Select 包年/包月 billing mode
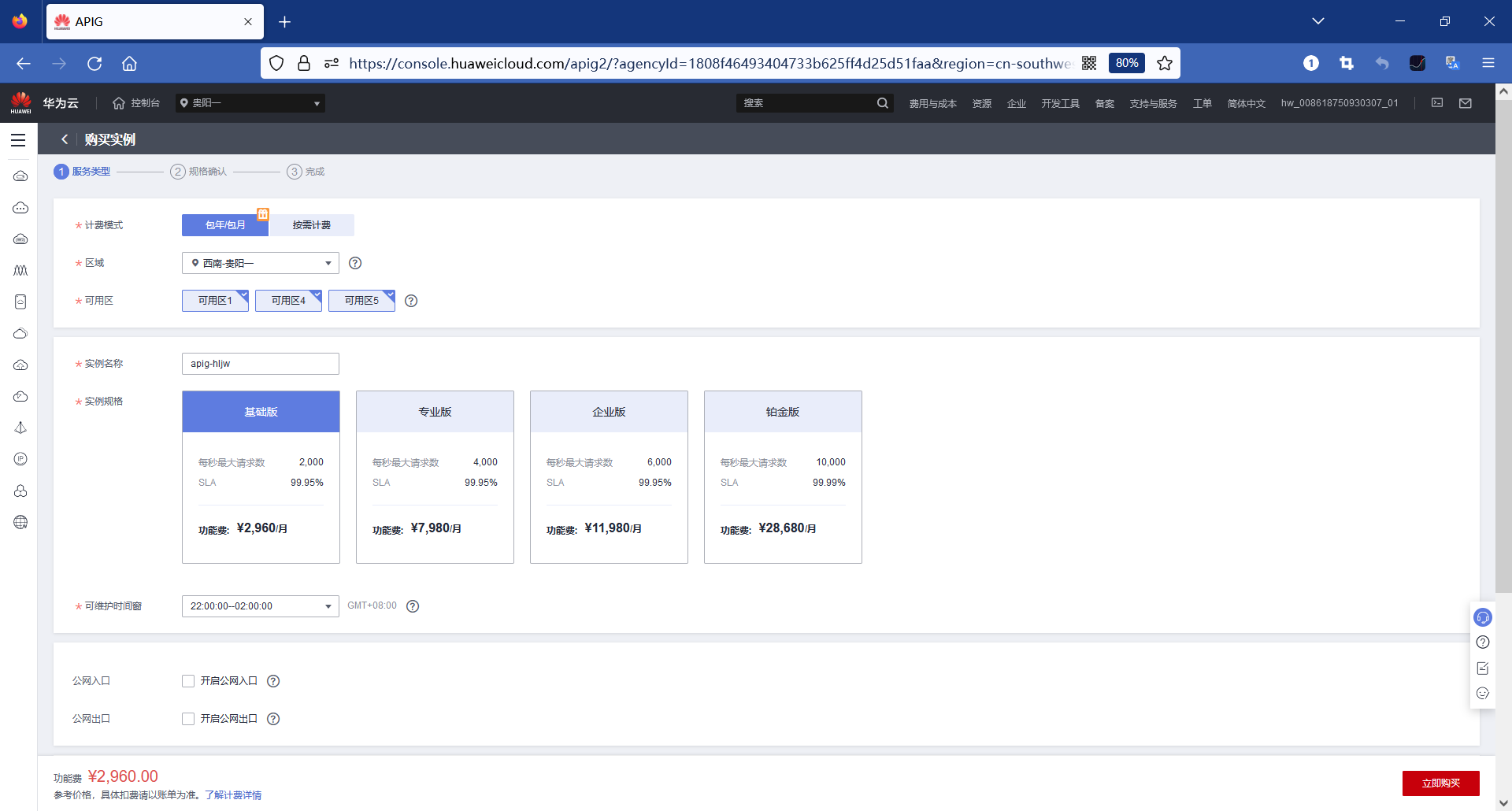The width and height of the screenshot is (1512, 811). pyautogui.click(x=225, y=225)
